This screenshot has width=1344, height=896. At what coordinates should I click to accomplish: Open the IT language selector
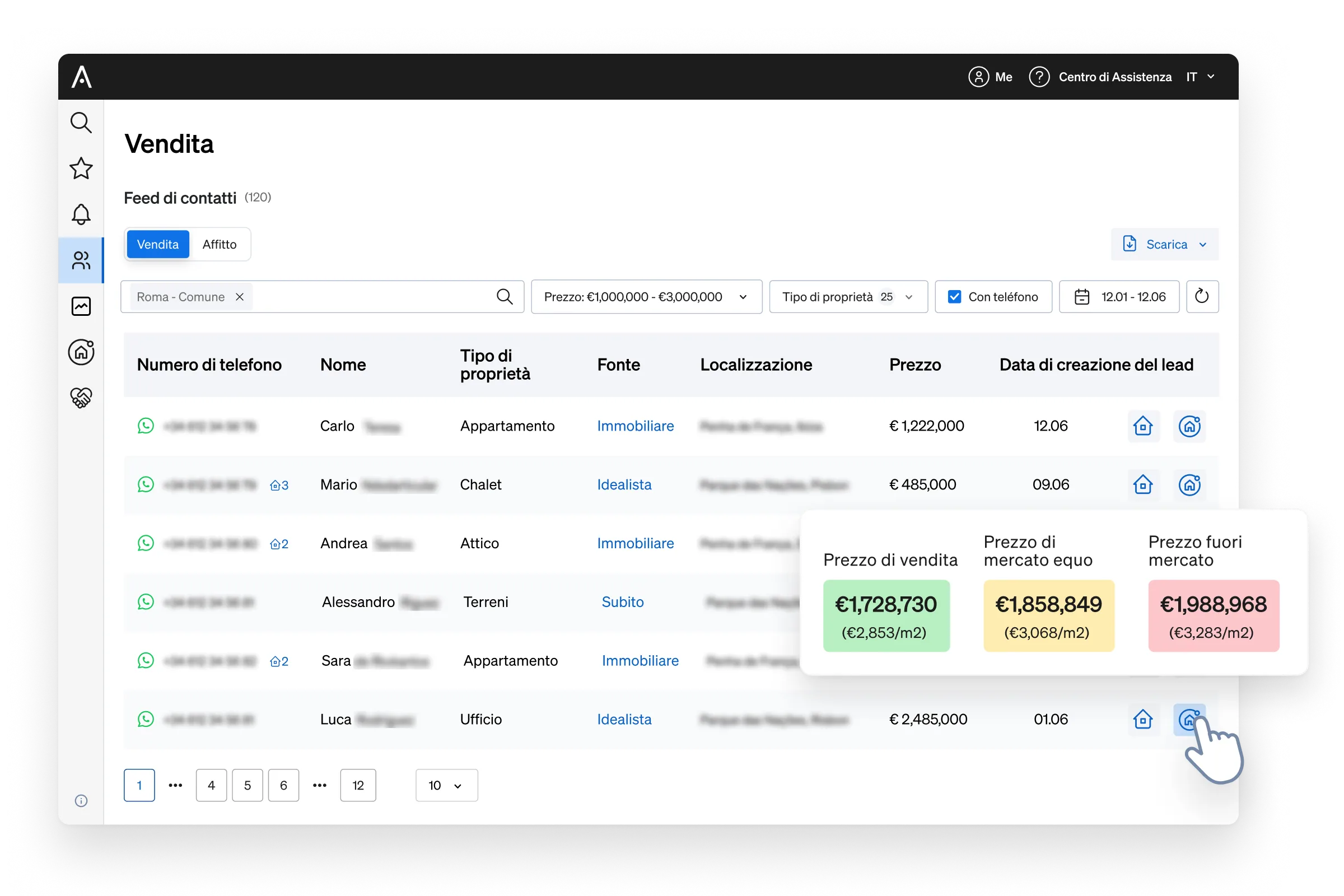pos(1200,77)
